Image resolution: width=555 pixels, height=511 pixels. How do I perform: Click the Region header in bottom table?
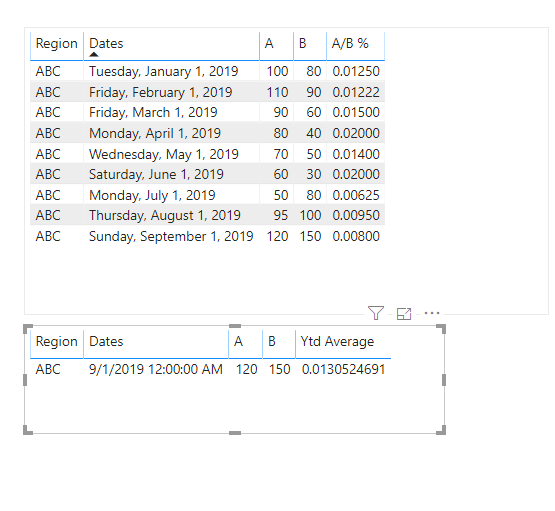pos(57,341)
